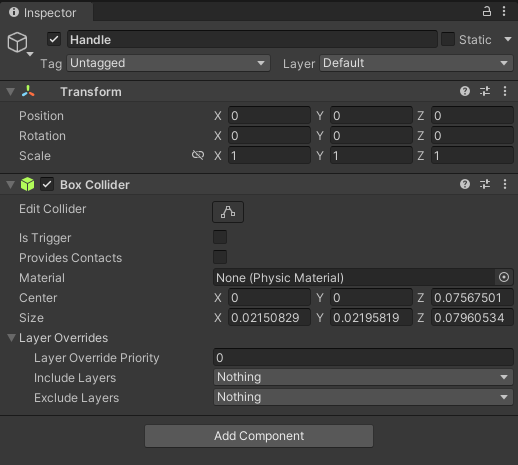Open Transform presets selector
Screen dimensions: 518x465
485,91
